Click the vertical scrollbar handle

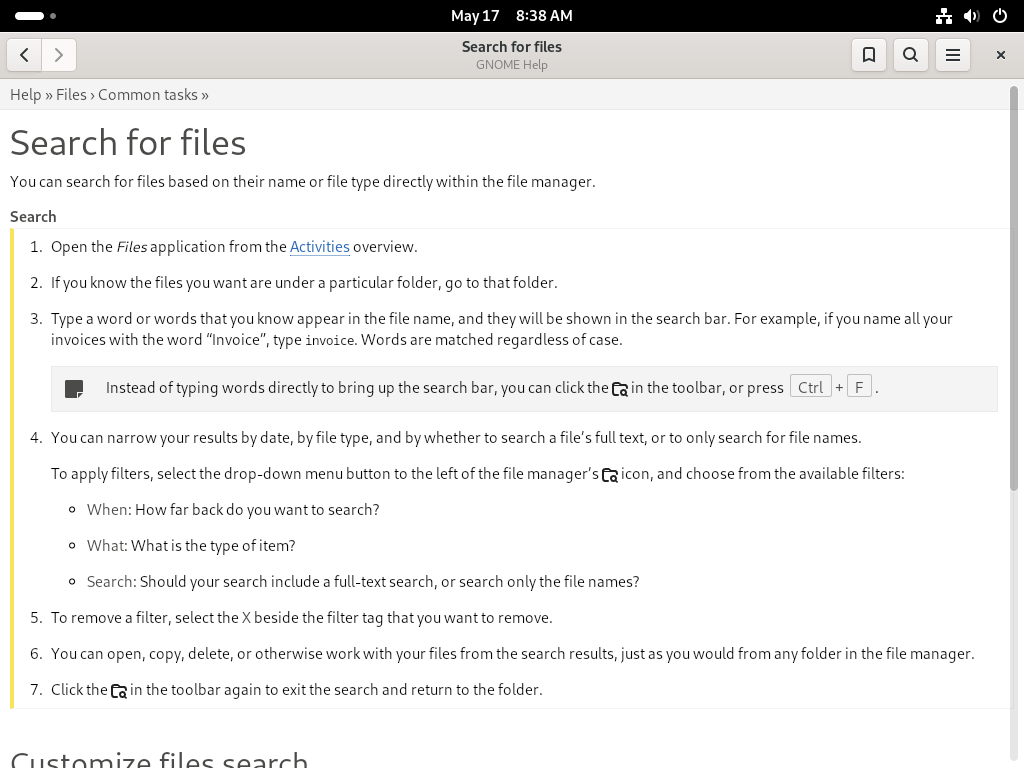1014,288
